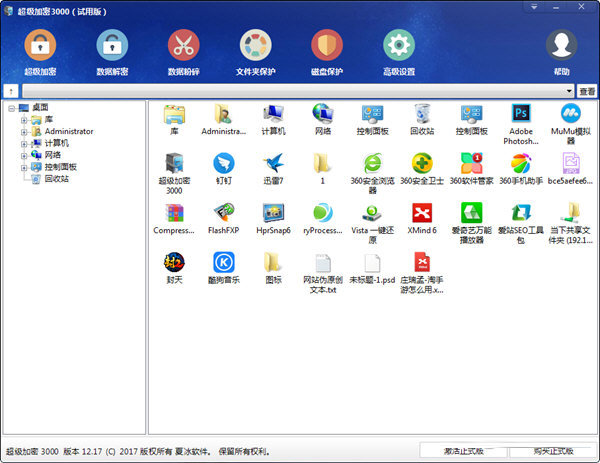Screen dimensions: 600x463
Task: Open 文件夹保护 feature
Action: (256, 46)
